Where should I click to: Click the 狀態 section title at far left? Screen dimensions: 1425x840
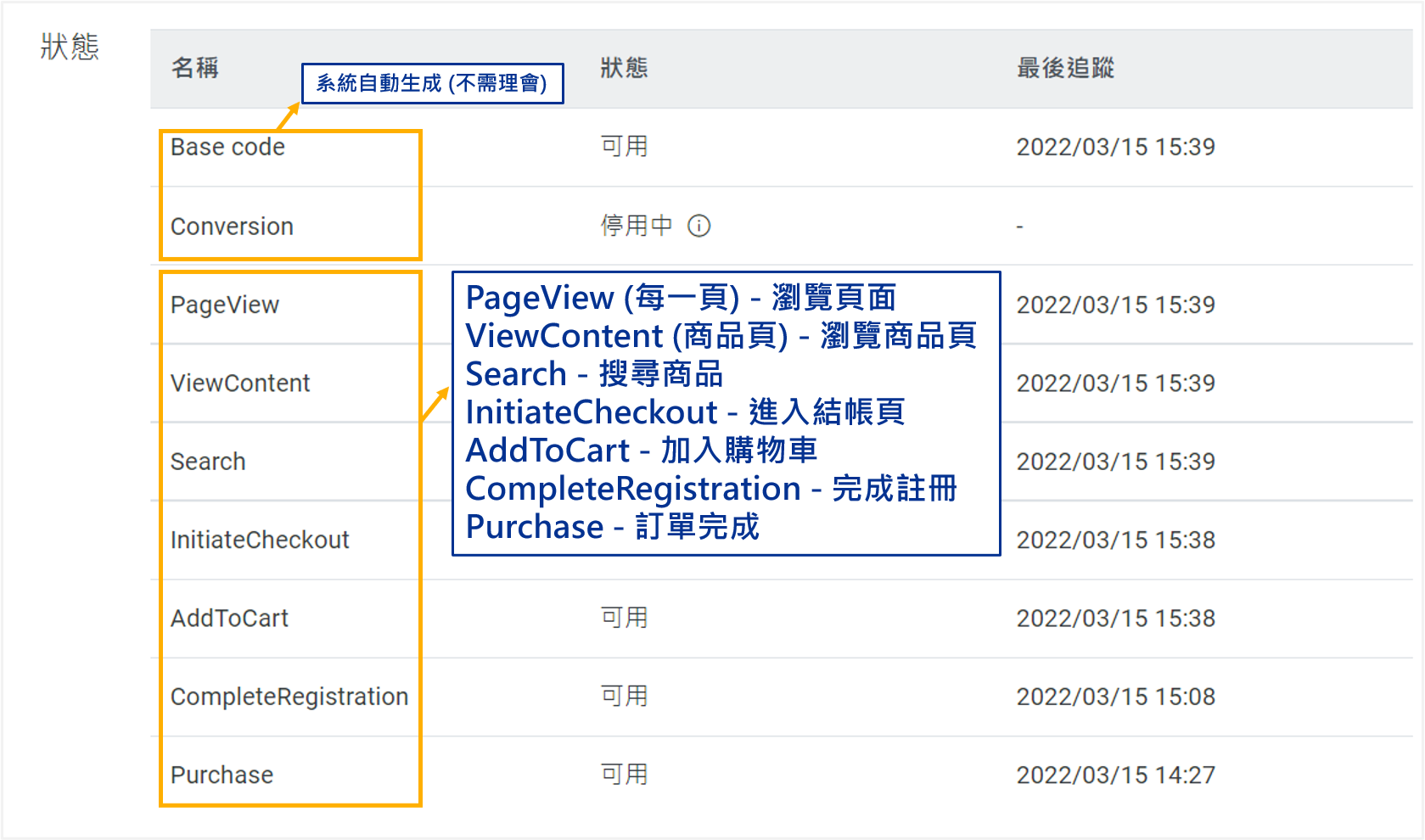coord(70,47)
